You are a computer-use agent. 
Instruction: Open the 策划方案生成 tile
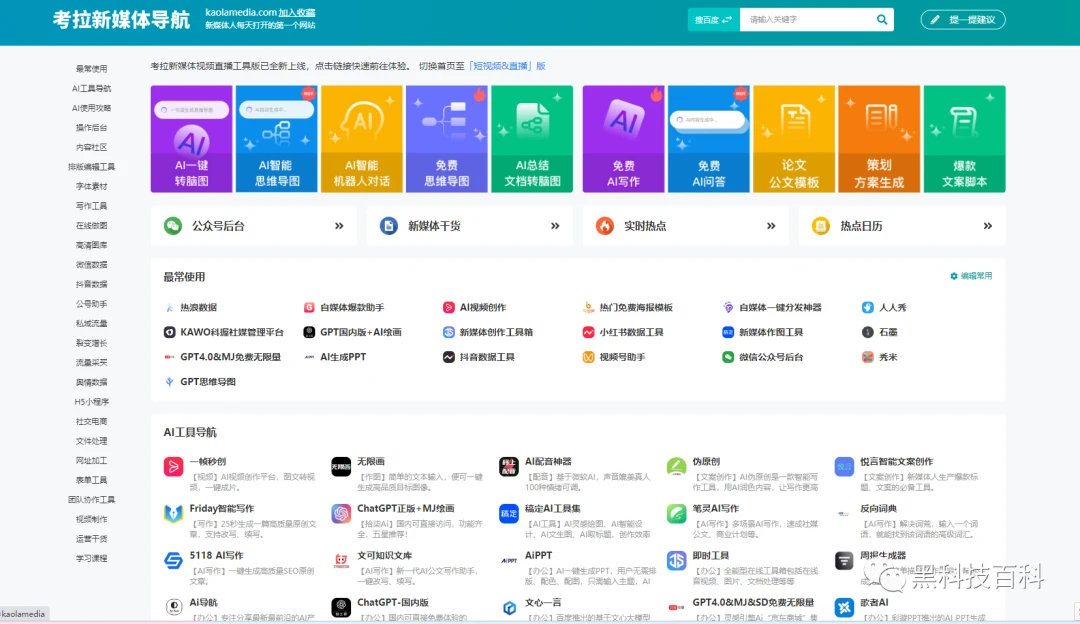pos(879,138)
